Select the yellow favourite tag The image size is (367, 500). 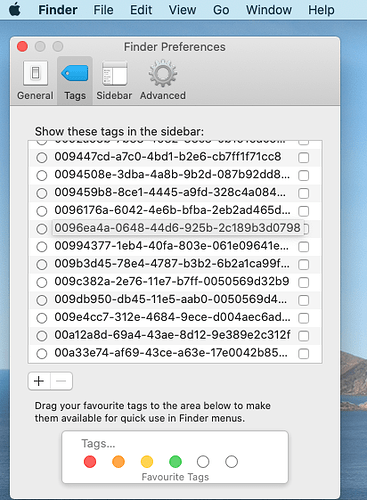point(147,462)
